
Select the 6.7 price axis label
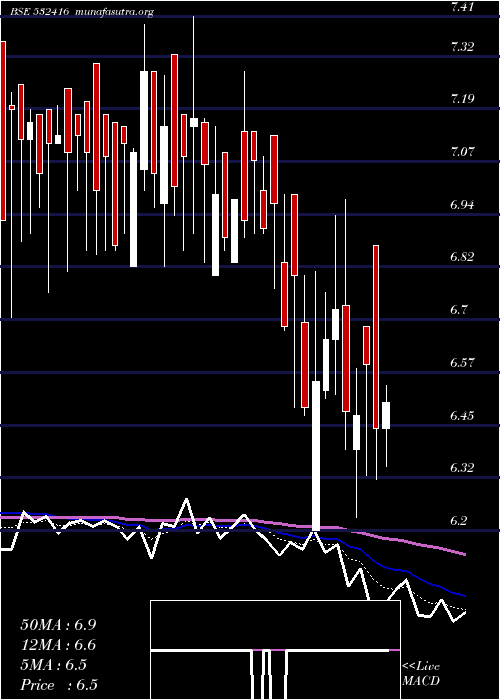459,309
